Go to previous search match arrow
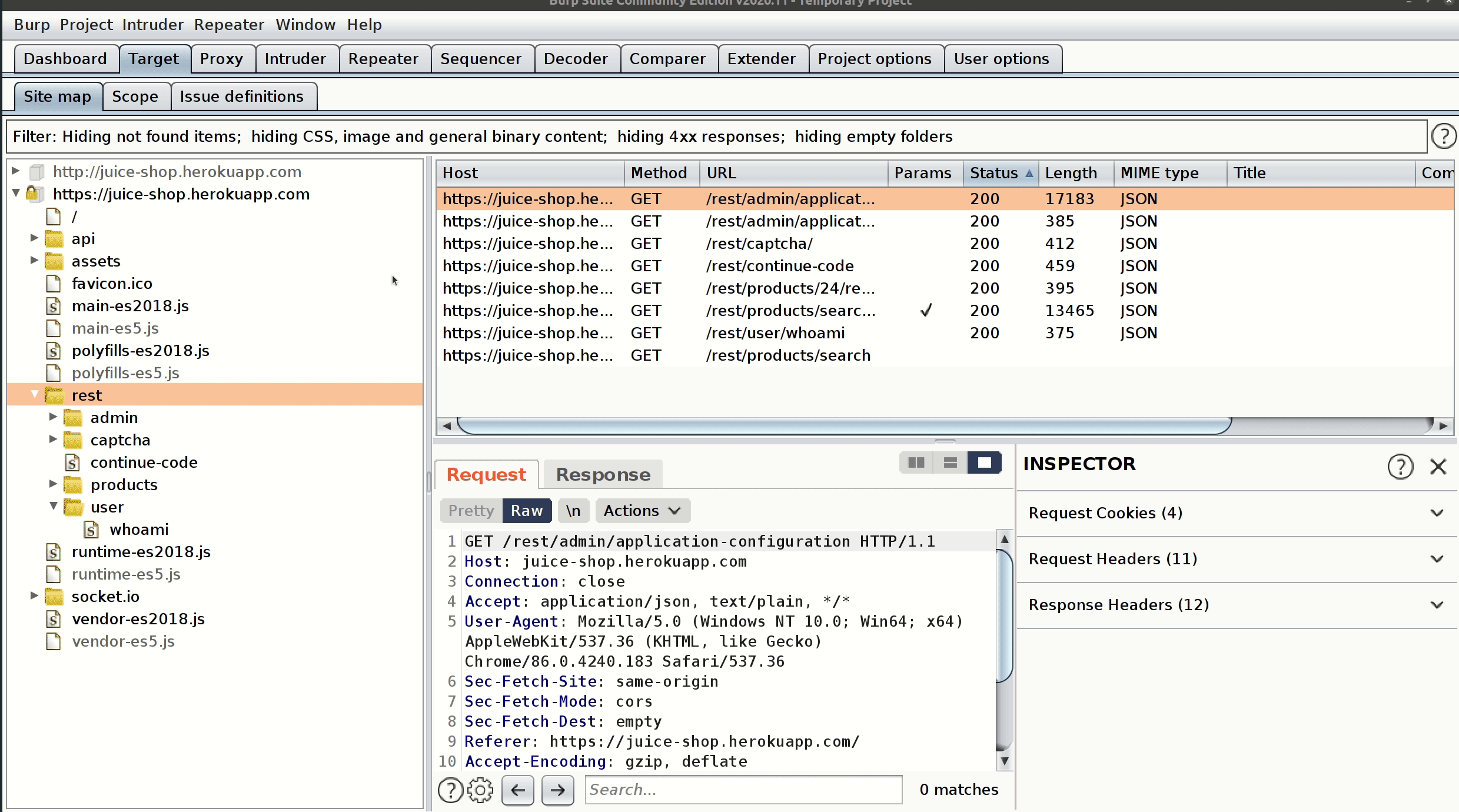The width and height of the screenshot is (1459, 812). (x=518, y=790)
